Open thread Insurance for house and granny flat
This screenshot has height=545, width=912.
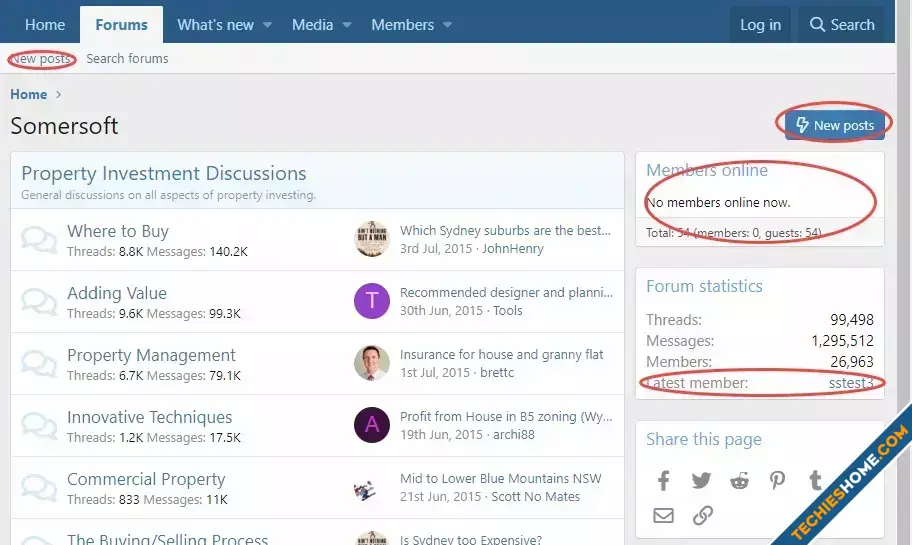[x=501, y=354]
